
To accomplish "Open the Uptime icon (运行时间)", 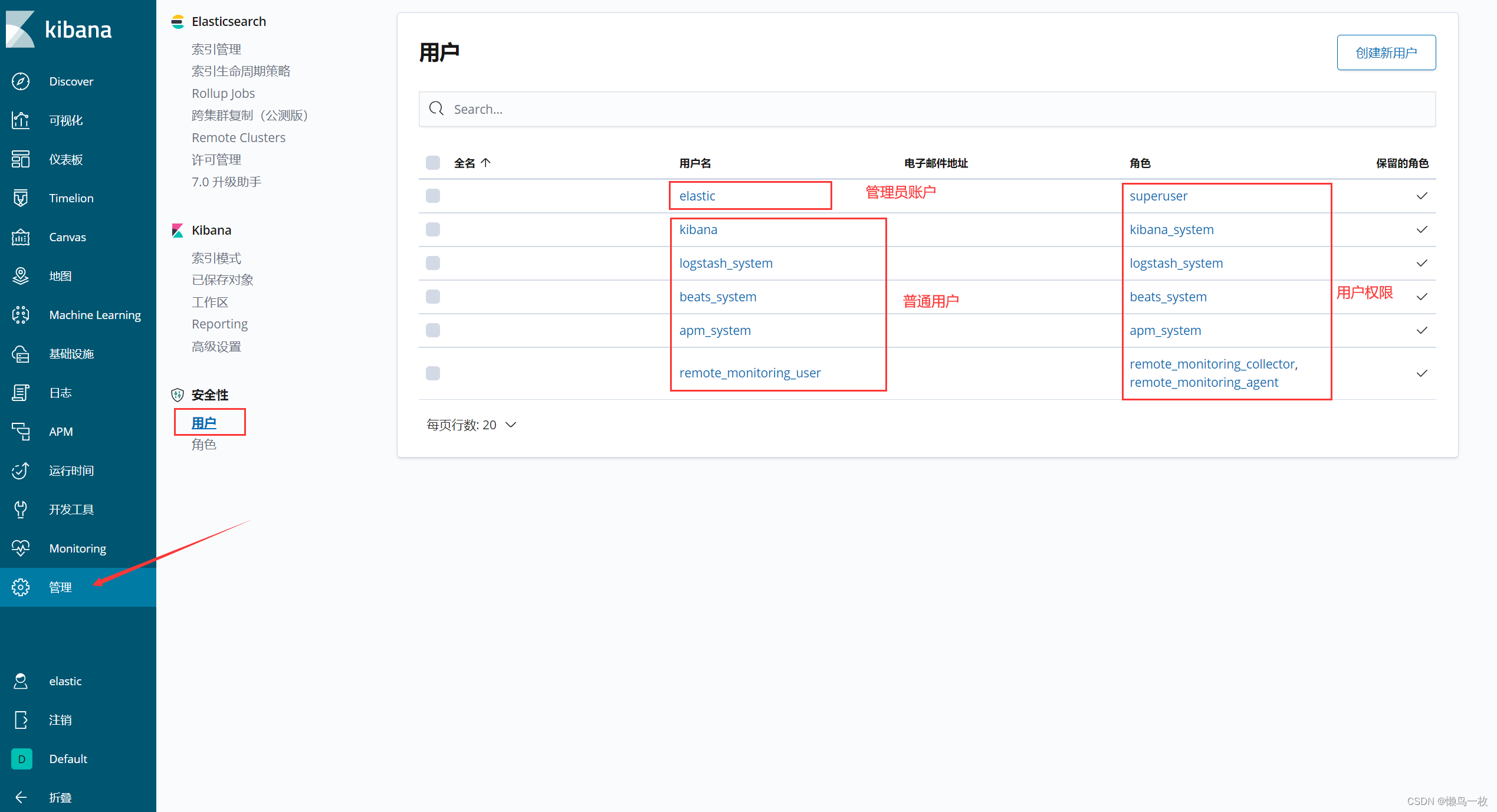I will tap(21, 471).
